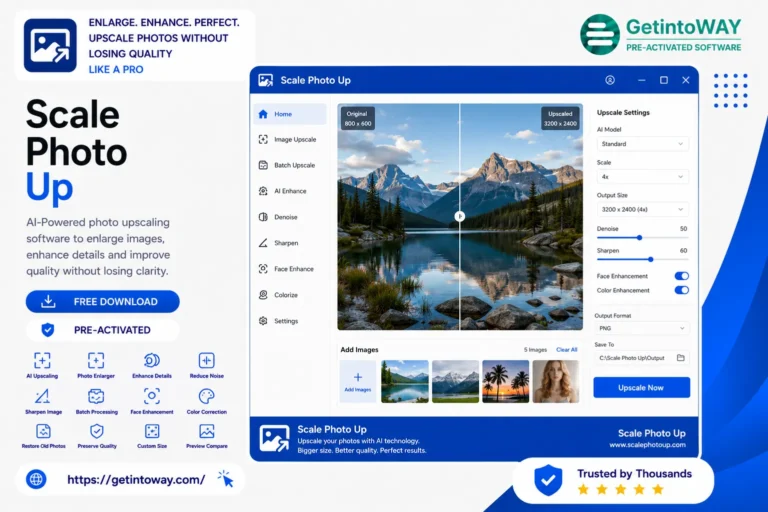Click the Batch Processing feature icon

pyautogui.click(x=96, y=396)
